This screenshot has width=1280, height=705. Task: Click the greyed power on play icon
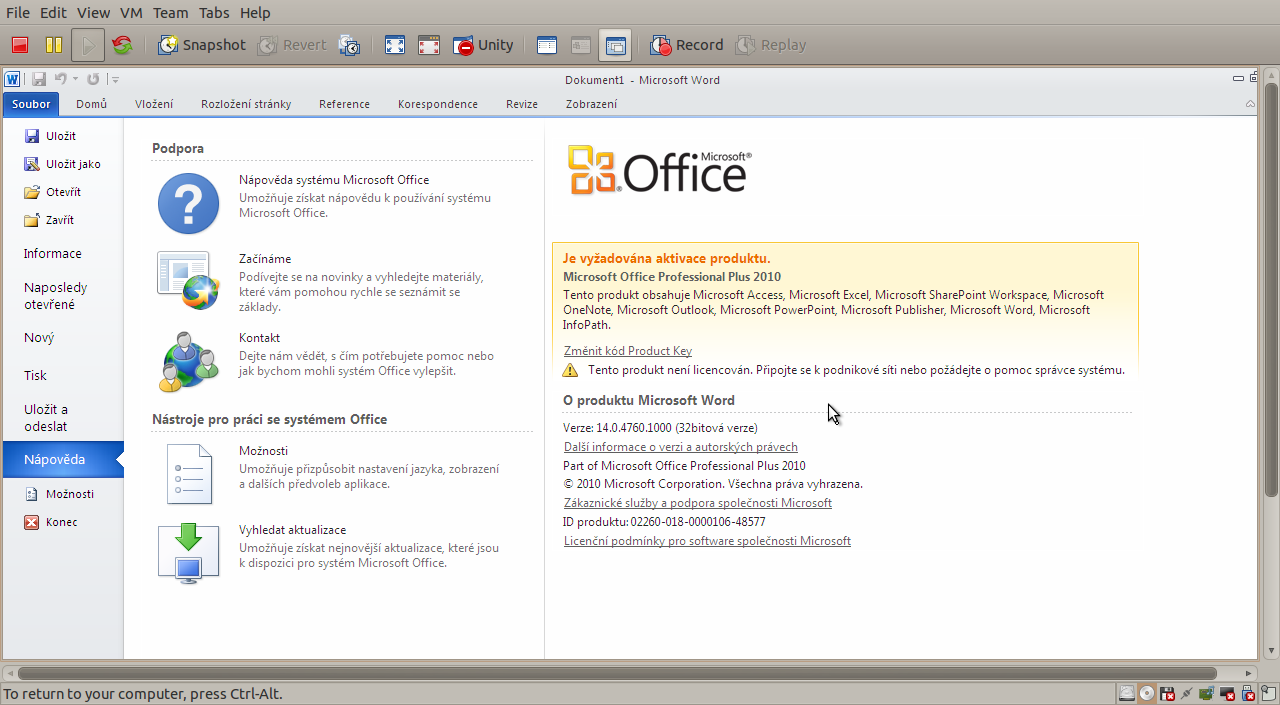pos(88,45)
